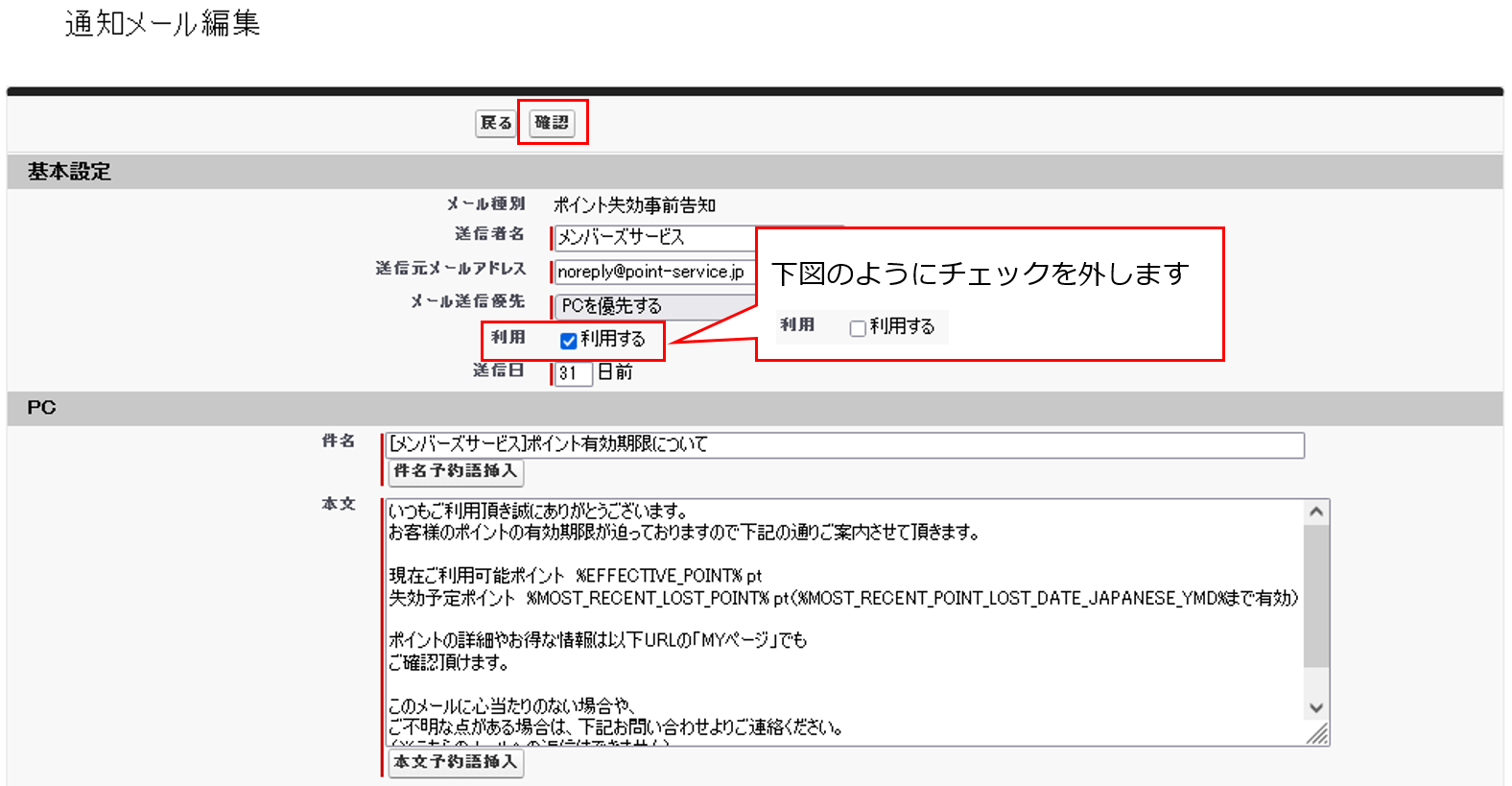Image resolution: width=1512 pixels, height=786 pixels.
Task: Click the 通知メール編集 page title
Action: tap(162, 23)
